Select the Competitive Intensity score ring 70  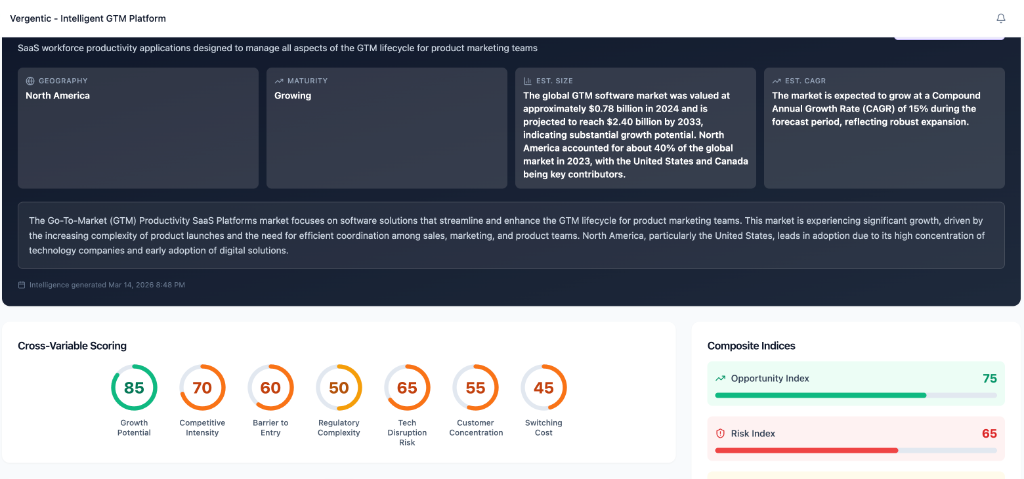point(202,388)
